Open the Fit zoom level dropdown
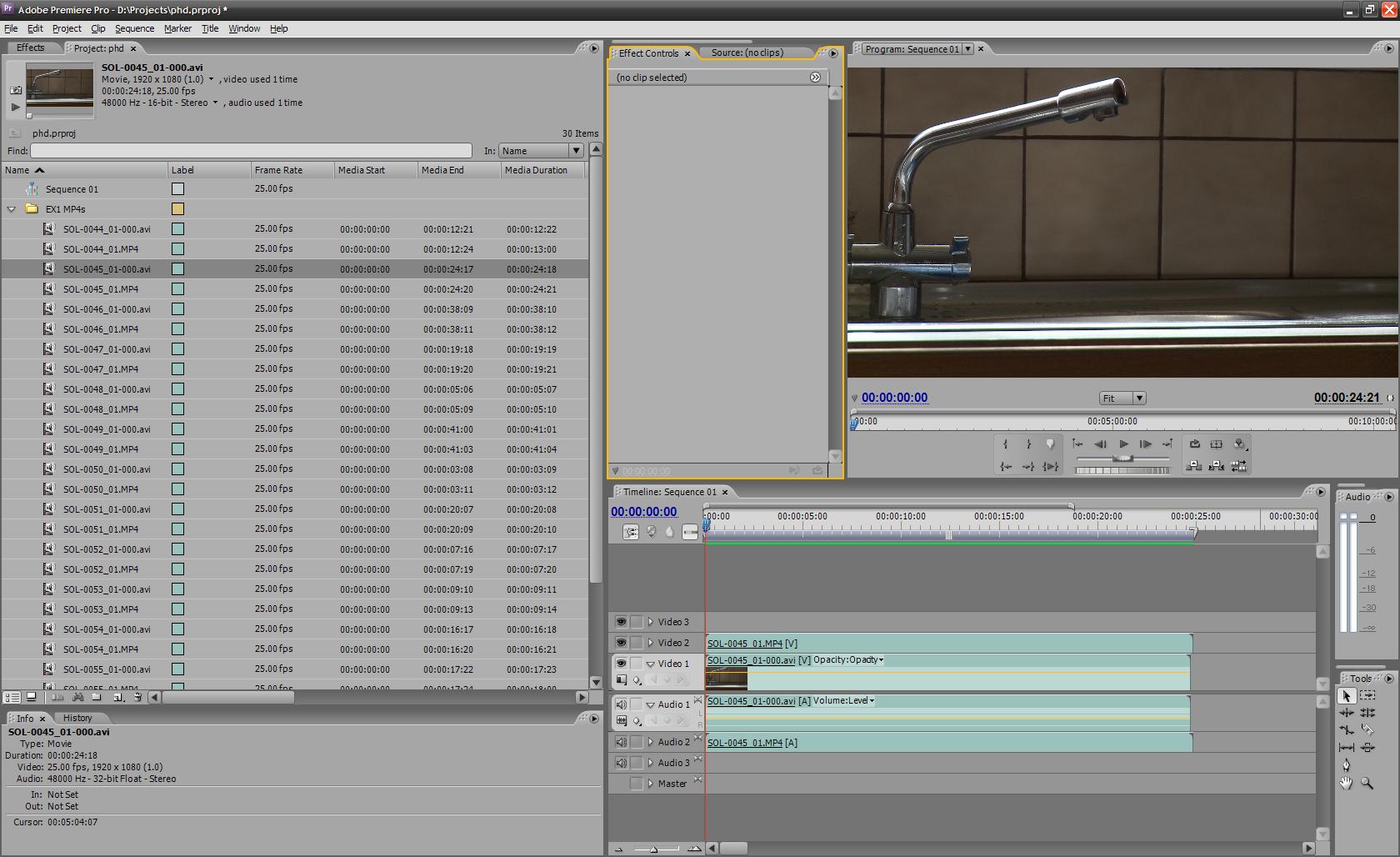 (1122, 398)
